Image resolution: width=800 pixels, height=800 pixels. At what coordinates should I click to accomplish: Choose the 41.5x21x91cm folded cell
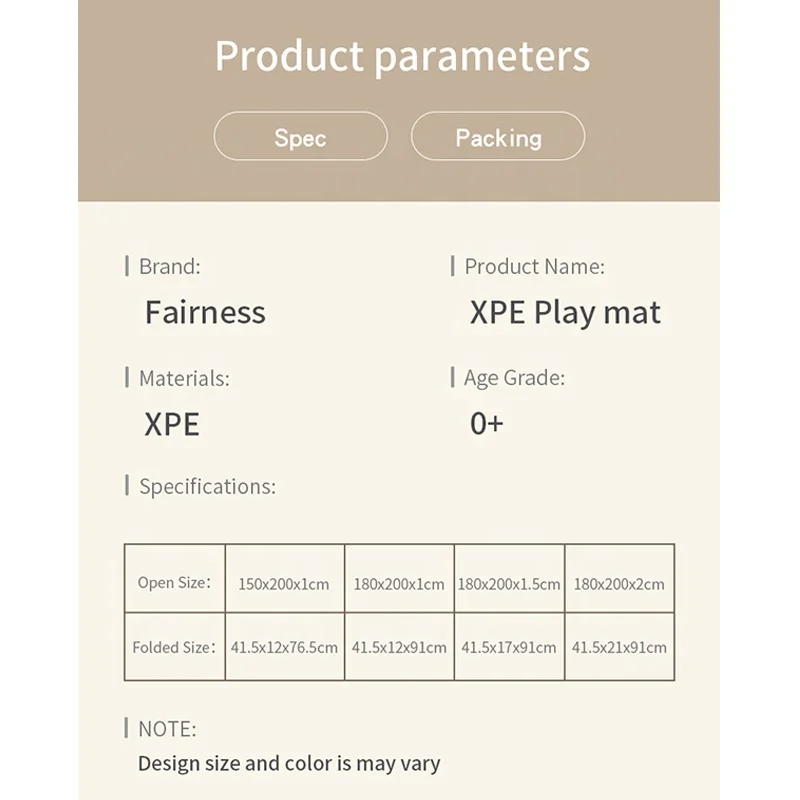click(x=619, y=647)
